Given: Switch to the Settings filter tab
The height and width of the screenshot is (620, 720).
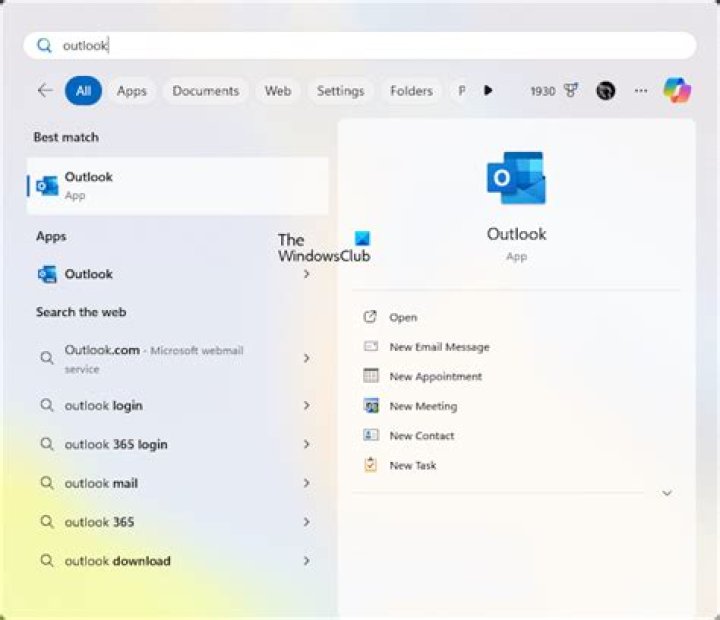Looking at the screenshot, I should click(340, 91).
